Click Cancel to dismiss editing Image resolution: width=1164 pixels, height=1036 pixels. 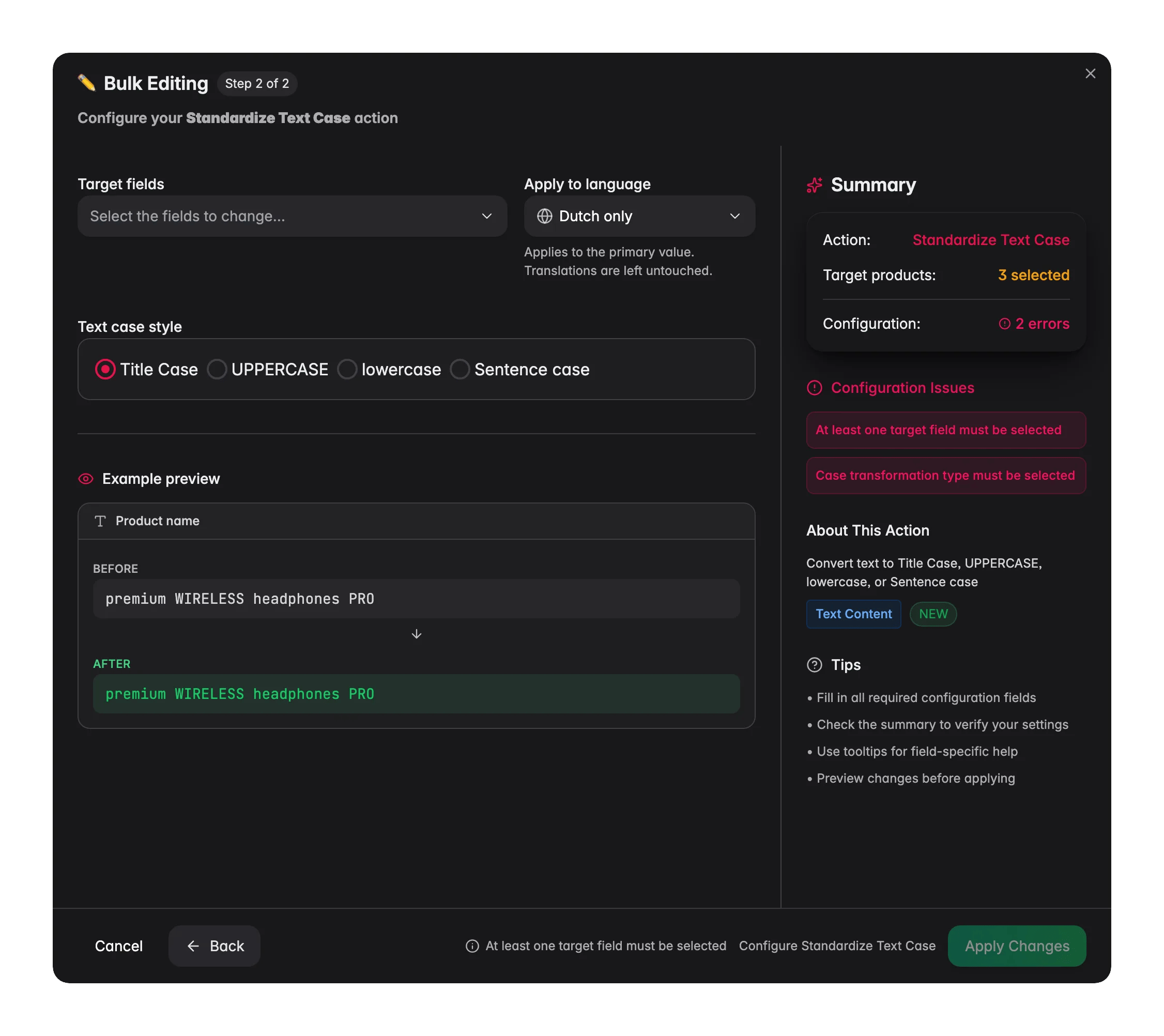[x=119, y=946]
